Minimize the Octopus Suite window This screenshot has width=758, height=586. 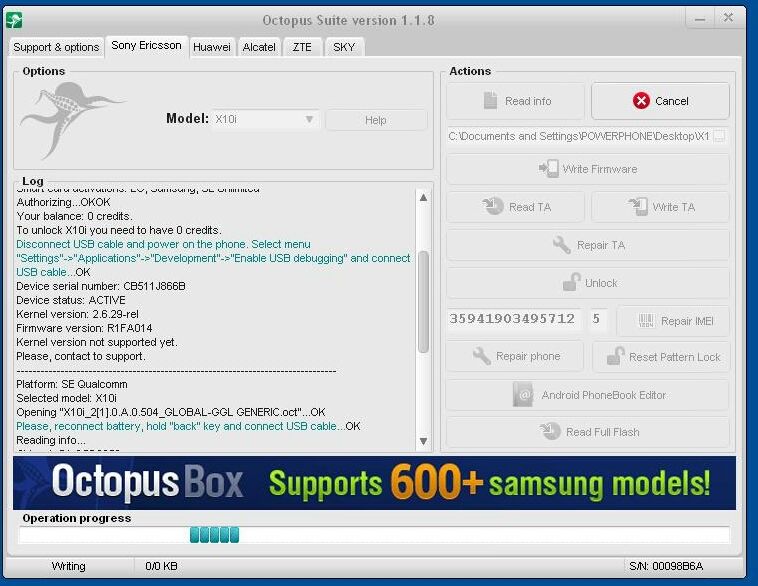(x=700, y=19)
